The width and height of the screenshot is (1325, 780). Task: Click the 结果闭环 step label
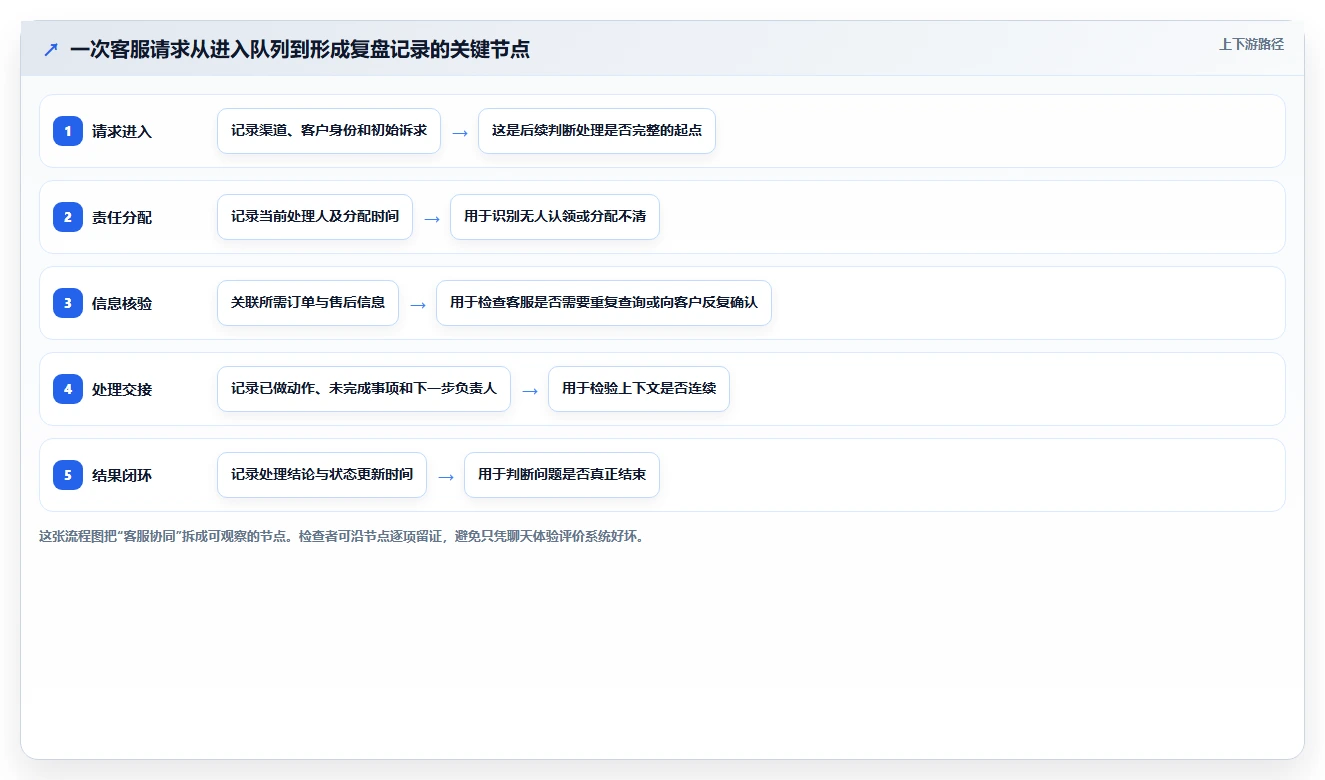[x=122, y=475]
